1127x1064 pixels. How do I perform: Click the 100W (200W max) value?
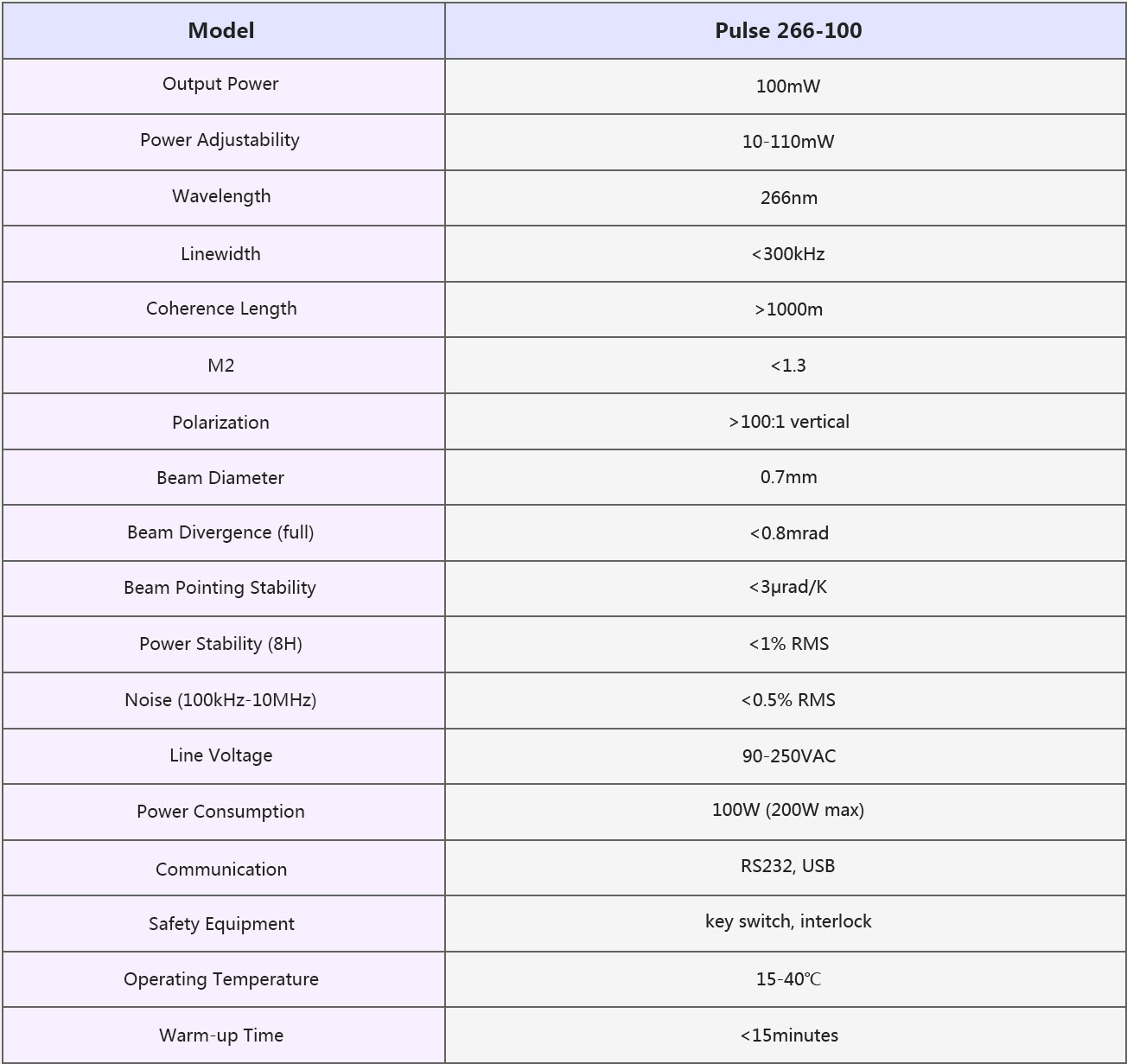point(788,810)
